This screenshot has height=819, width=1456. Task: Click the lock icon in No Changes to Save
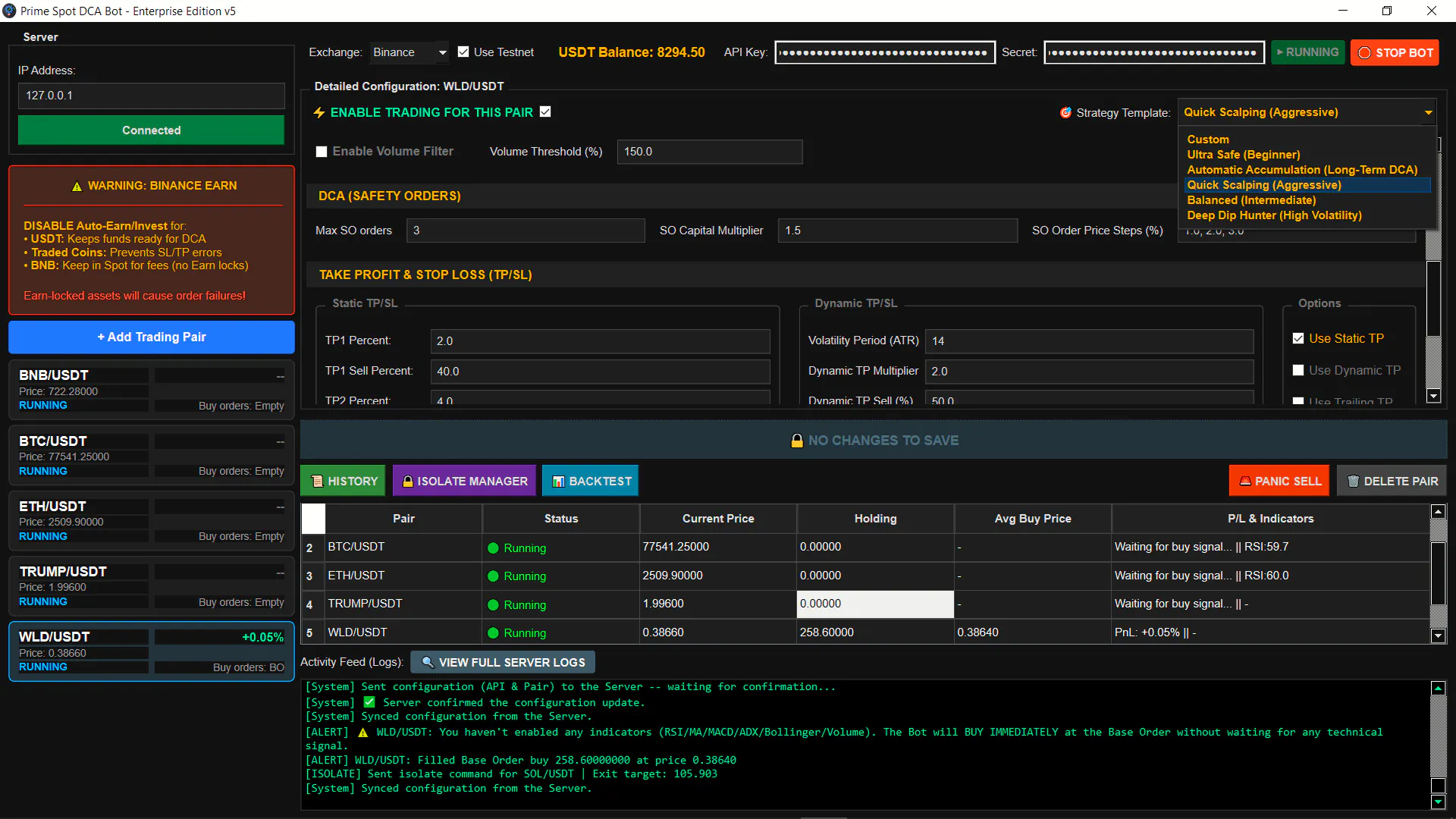[797, 441]
